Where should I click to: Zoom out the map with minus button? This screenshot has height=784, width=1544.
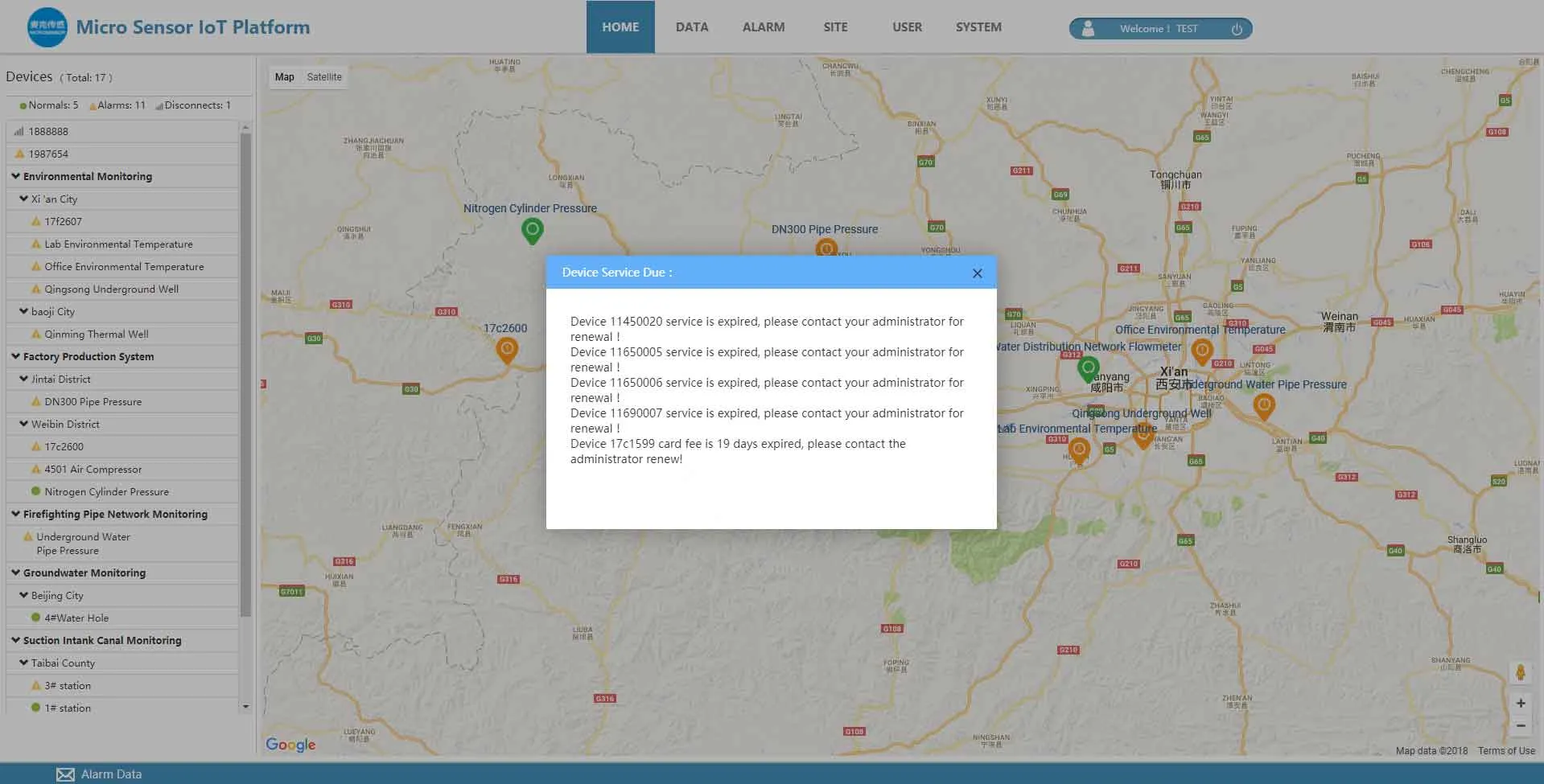coord(1521,725)
